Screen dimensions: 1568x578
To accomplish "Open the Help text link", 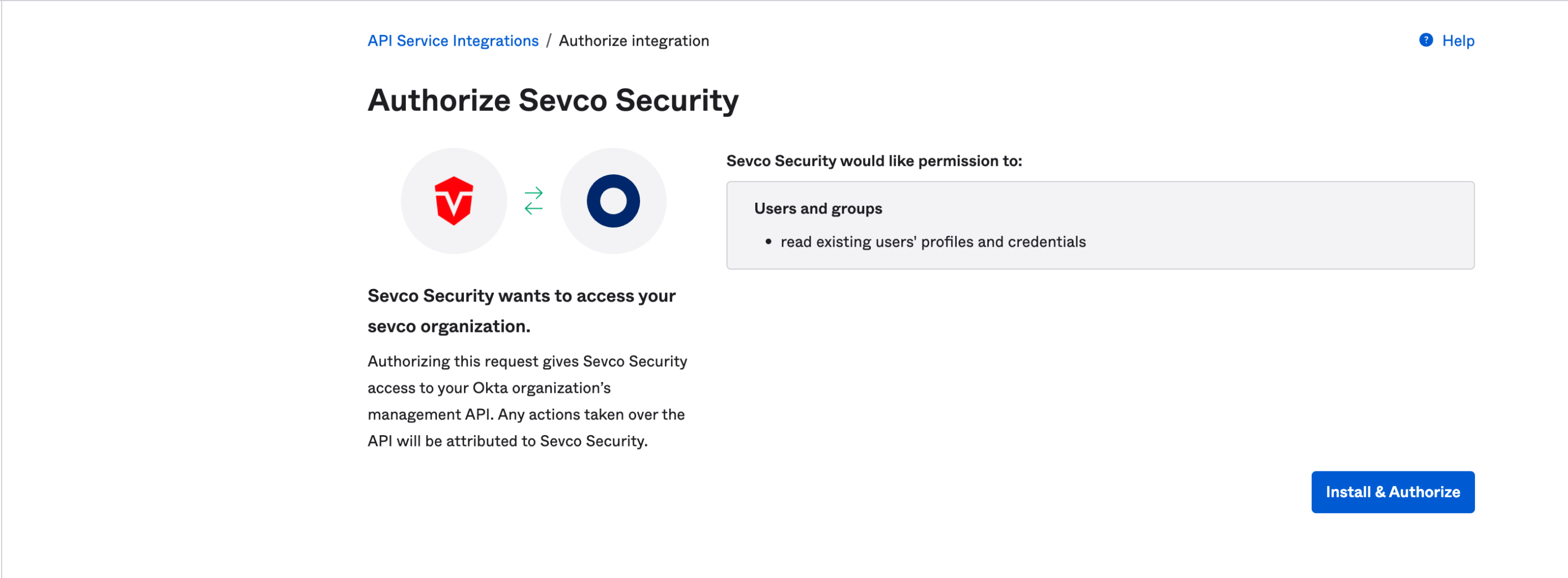I will [1458, 41].
